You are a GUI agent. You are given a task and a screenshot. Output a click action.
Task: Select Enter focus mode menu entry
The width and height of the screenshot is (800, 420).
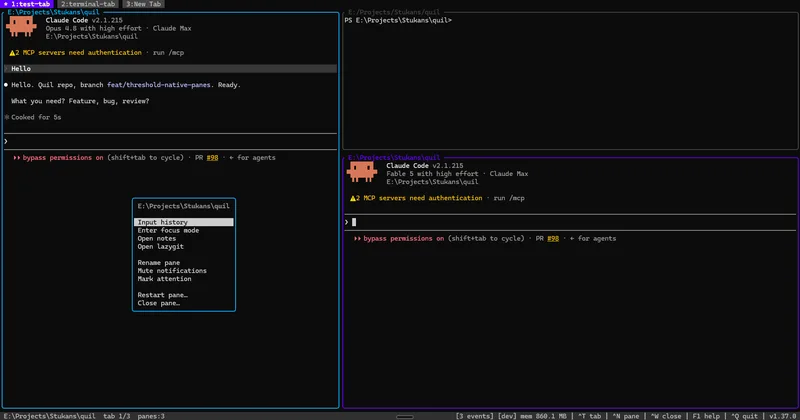[168, 230]
